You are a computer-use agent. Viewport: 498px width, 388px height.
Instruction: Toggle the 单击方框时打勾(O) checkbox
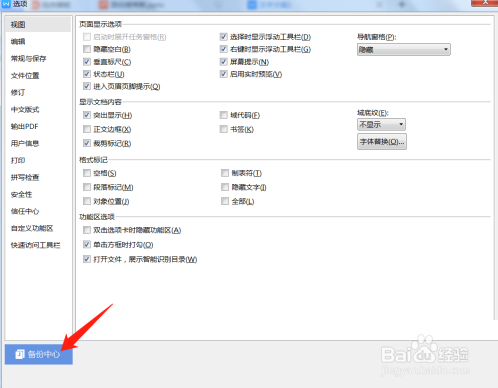pos(87,245)
